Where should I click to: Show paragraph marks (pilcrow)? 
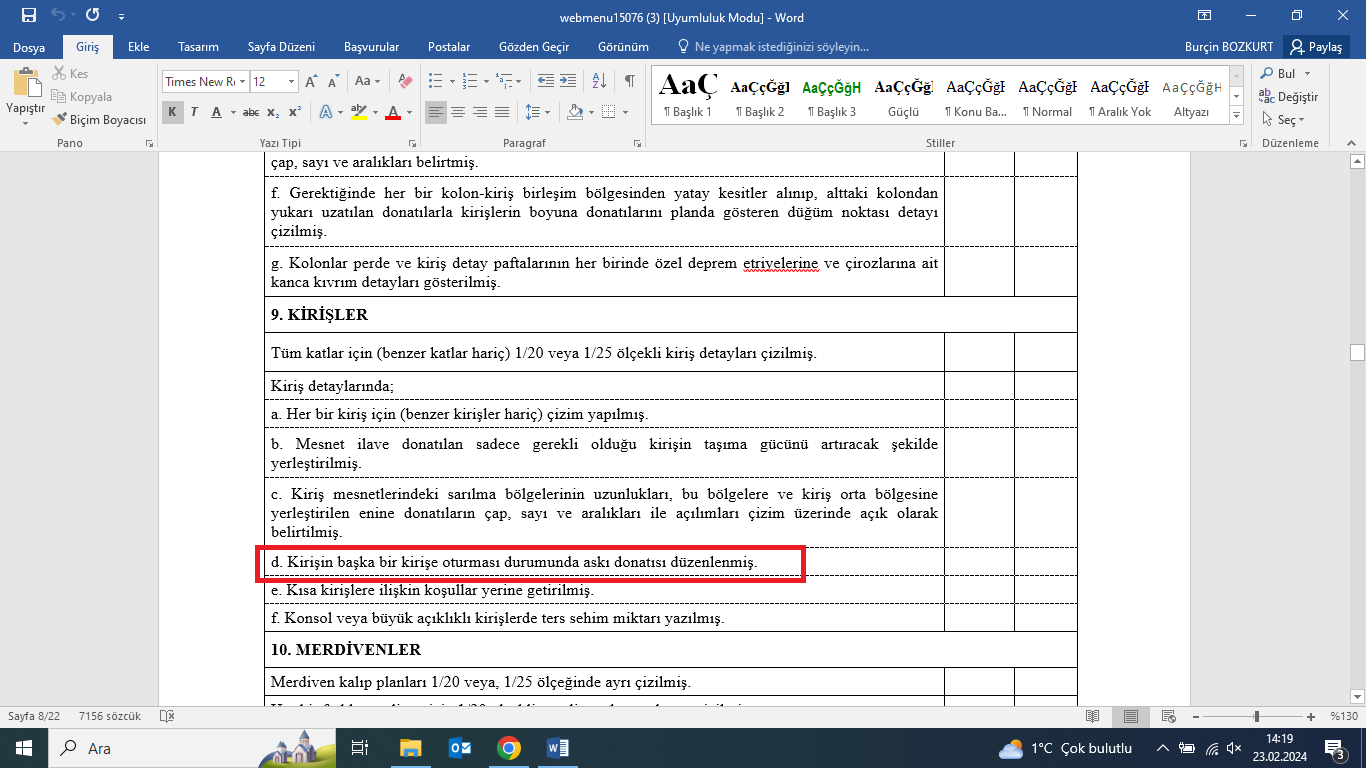point(629,82)
